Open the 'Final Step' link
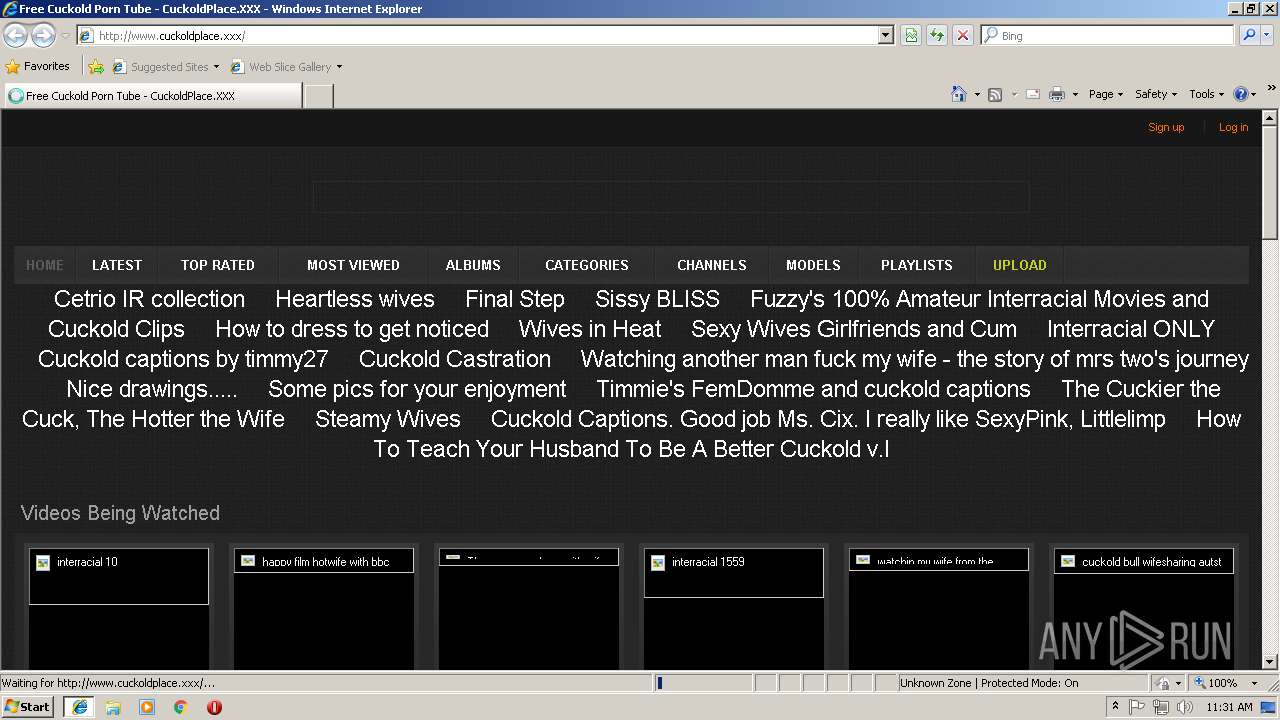Image resolution: width=1280 pixels, height=720 pixels. (515, 299)
